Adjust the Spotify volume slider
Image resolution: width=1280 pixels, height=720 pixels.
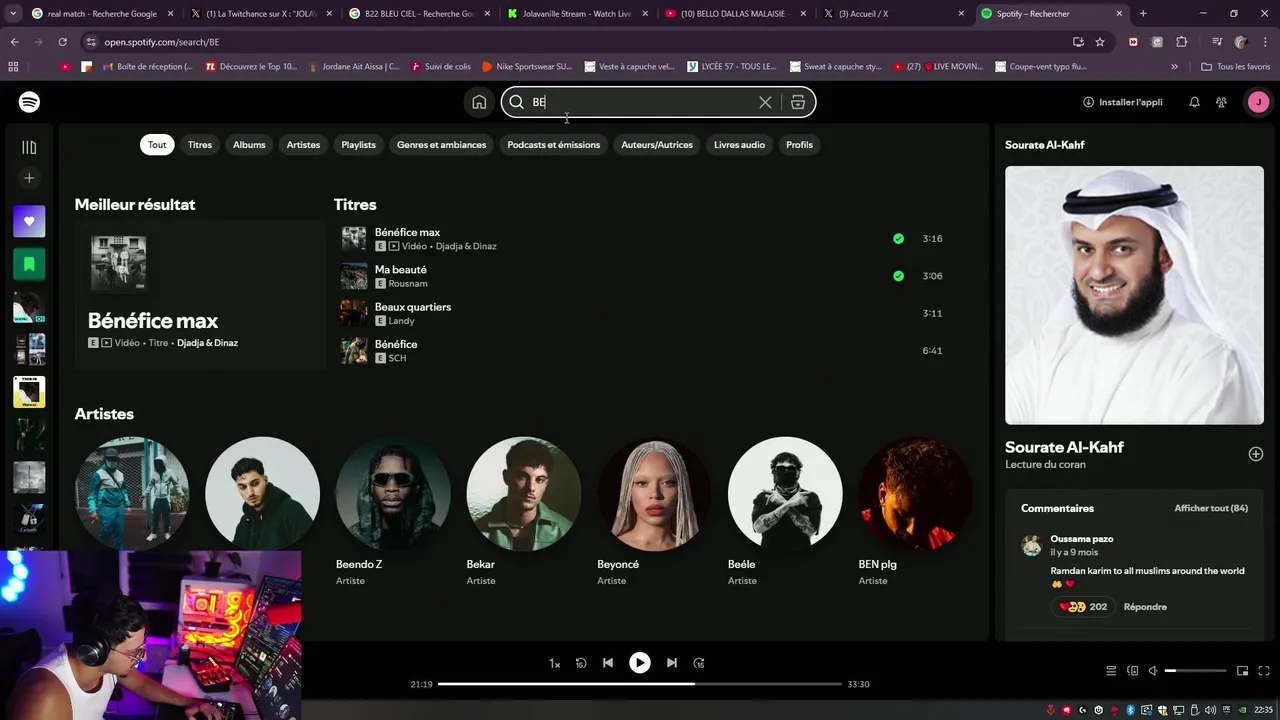1196,671
